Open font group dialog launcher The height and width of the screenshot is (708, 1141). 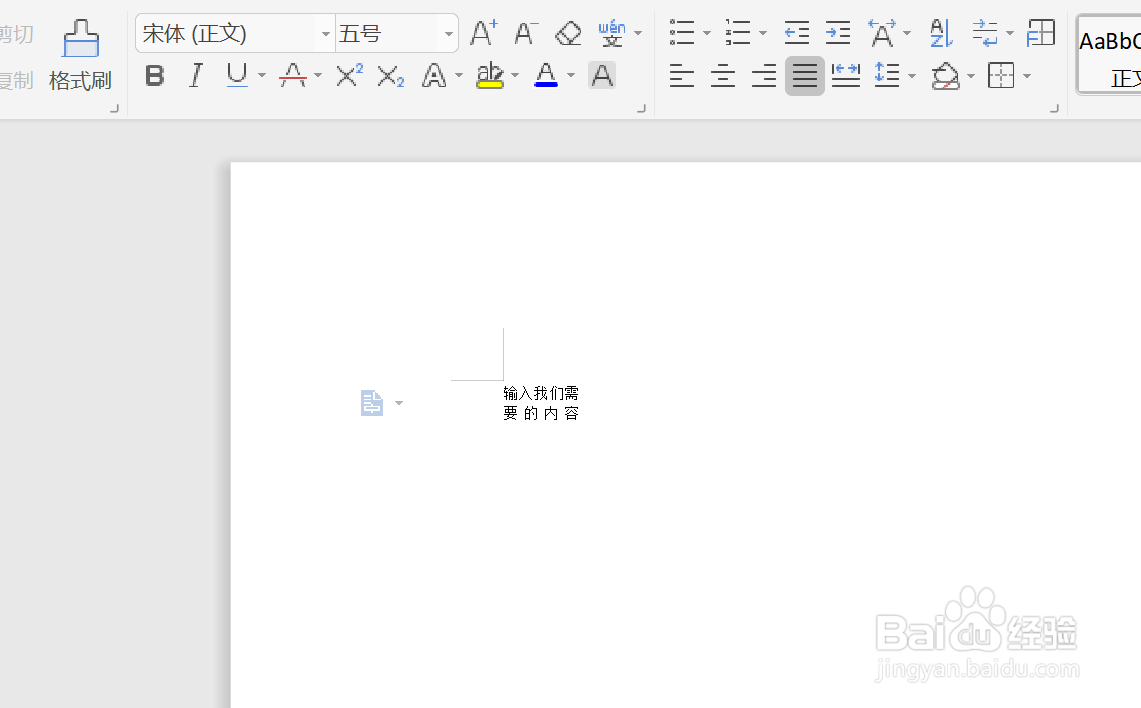641,108
